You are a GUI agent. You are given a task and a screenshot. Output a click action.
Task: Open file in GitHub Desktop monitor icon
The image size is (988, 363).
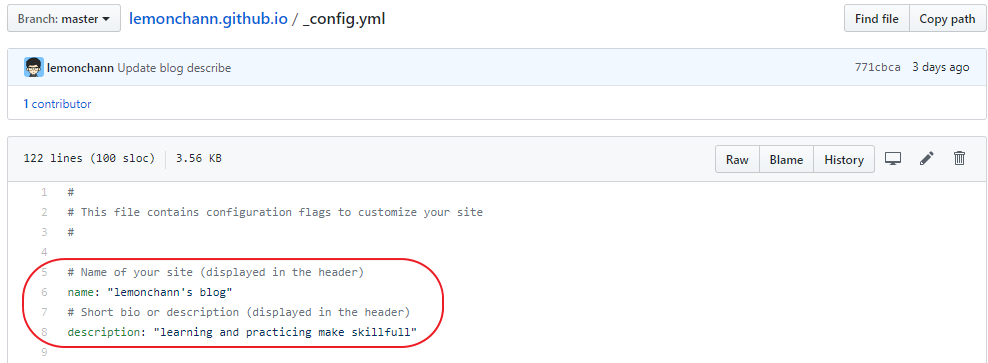(x=892, y=159)
